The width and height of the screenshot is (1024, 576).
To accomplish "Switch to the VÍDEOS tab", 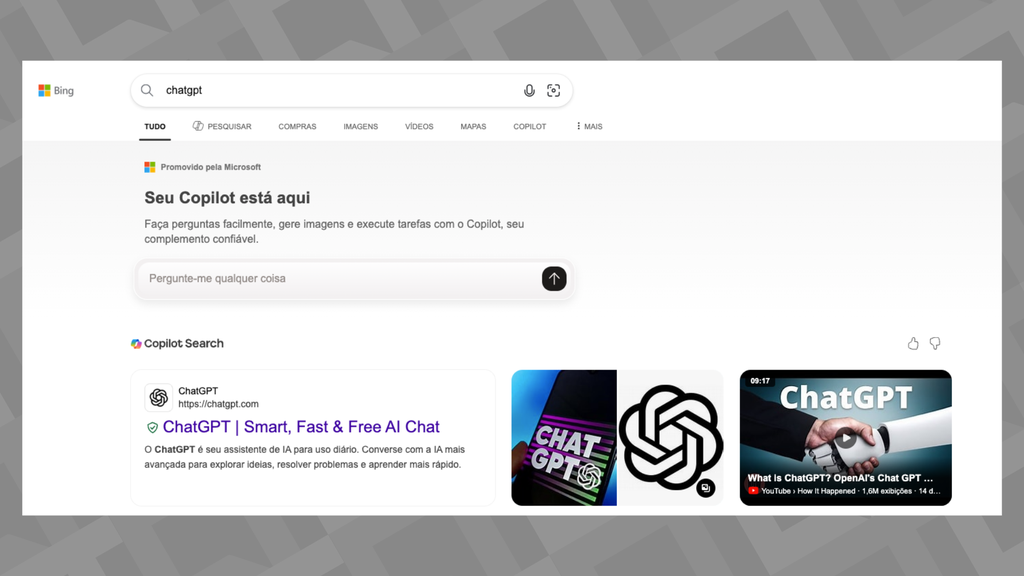I will (418, 126).
